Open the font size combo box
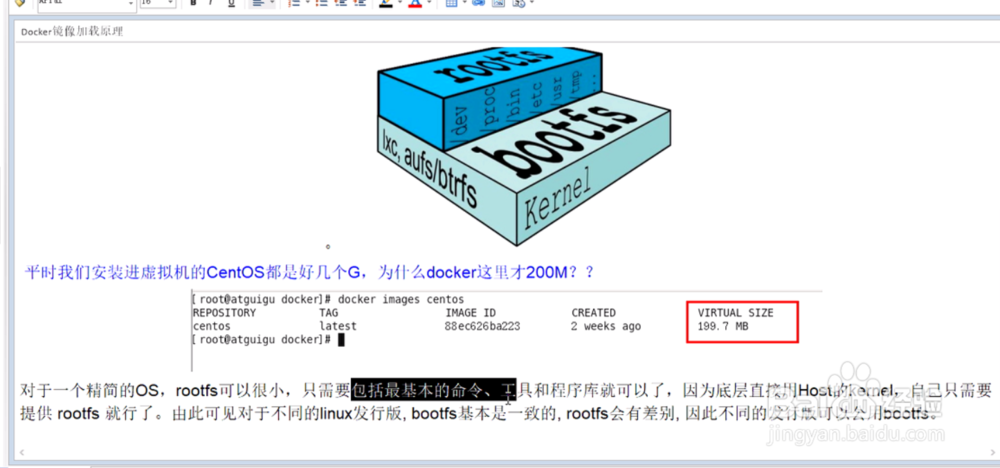 (x=158, y=3)
